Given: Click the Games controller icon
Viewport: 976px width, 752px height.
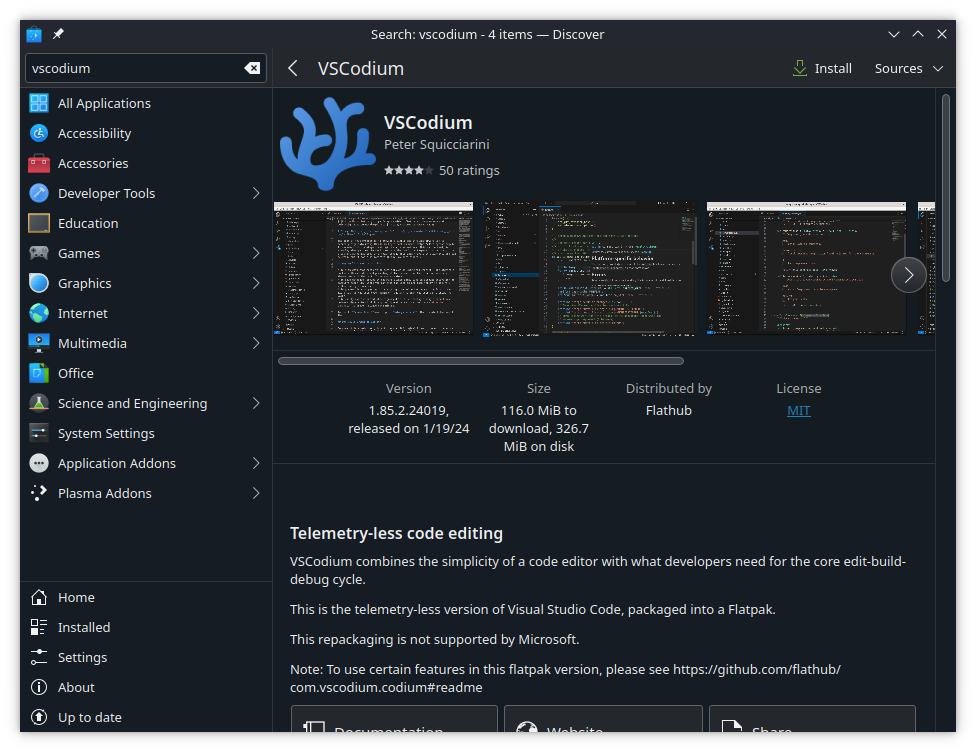Looking at the screenshot, I should click(39, 253).
